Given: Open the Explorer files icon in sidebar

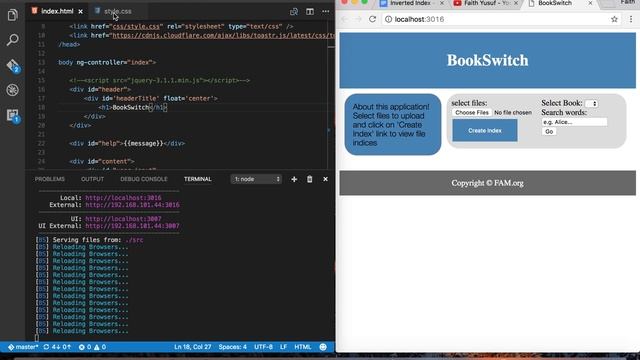Looking at the screenshot, I should [x=12, y=15].
